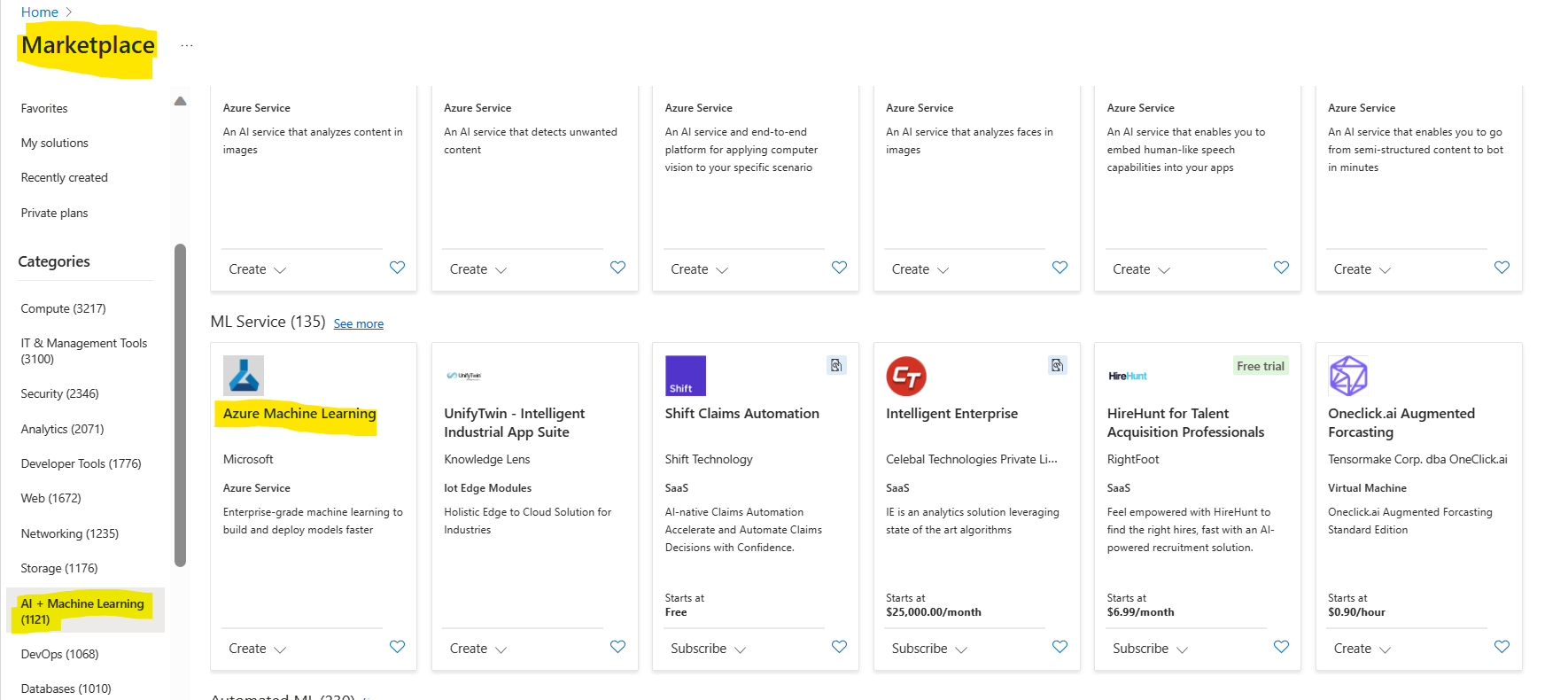Image resolution: width=1568 pixels, height=700 pixels.
Task: Open HireHunt for Talent Acquisition Professionals title
Action: [x=1186, y=423]
